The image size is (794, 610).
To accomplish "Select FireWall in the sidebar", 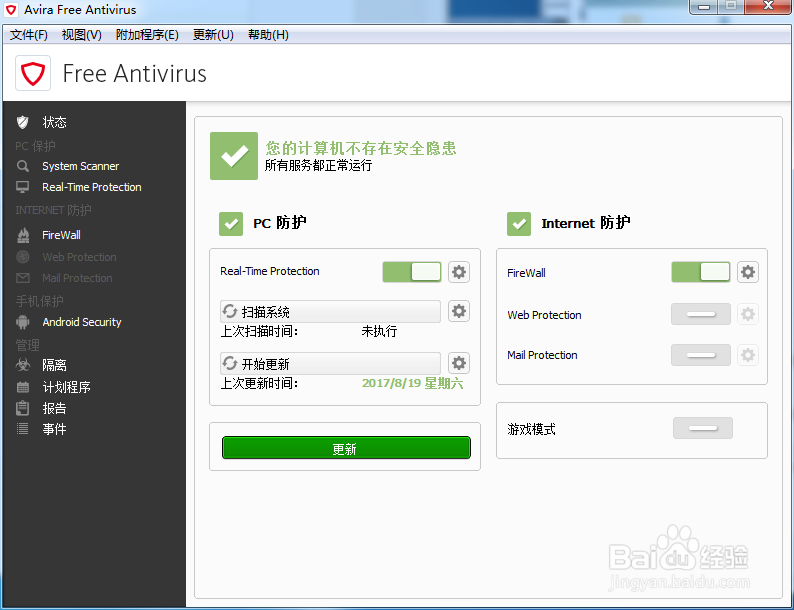I will pyautogui.click(x=61, y=235).
